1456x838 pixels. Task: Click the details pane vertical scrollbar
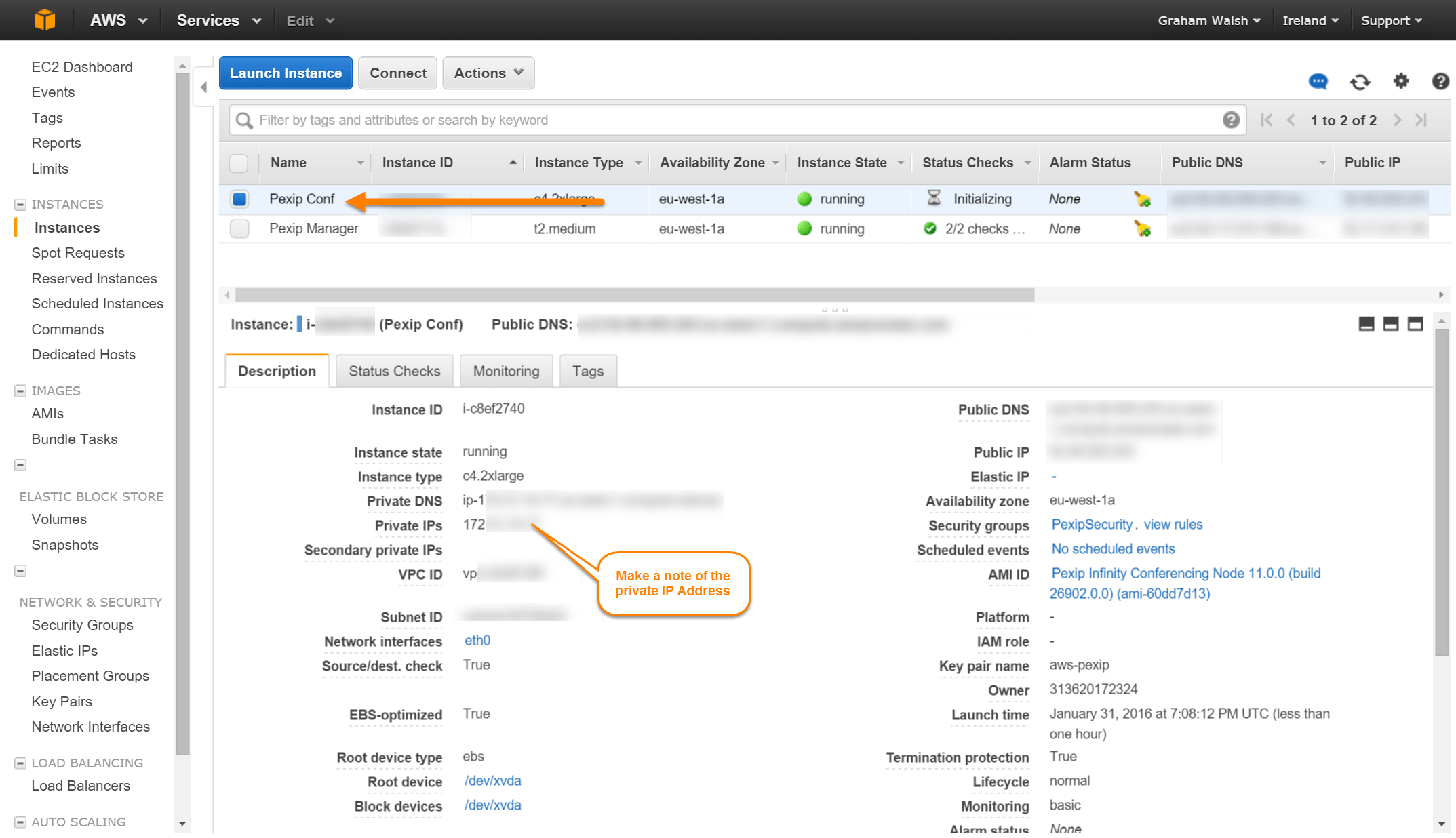(x=1442, y=492)
